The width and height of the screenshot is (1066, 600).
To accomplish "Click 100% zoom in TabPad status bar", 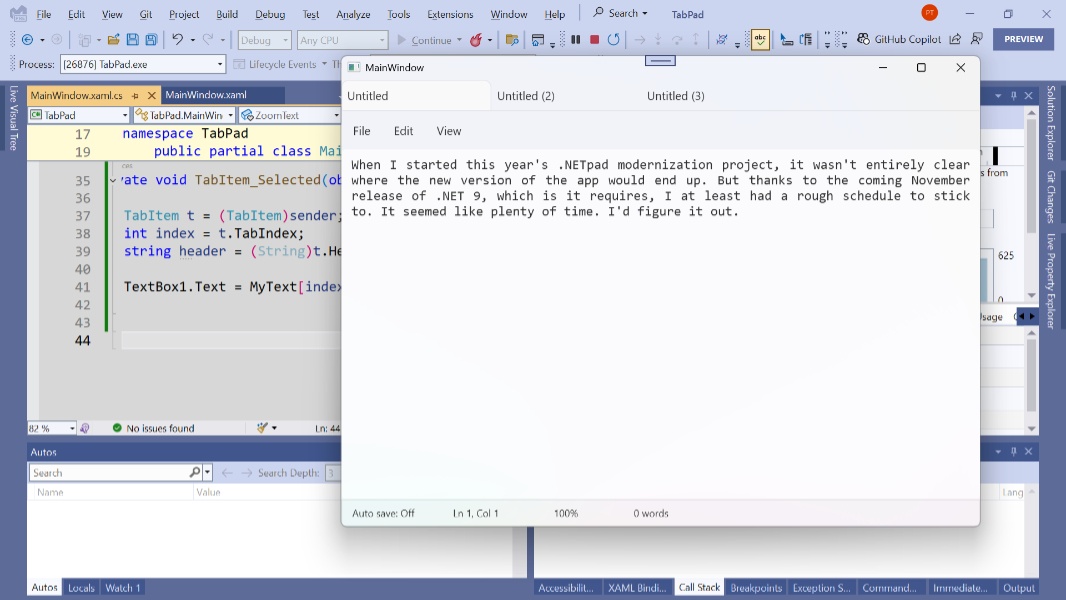I will (565, 512).
